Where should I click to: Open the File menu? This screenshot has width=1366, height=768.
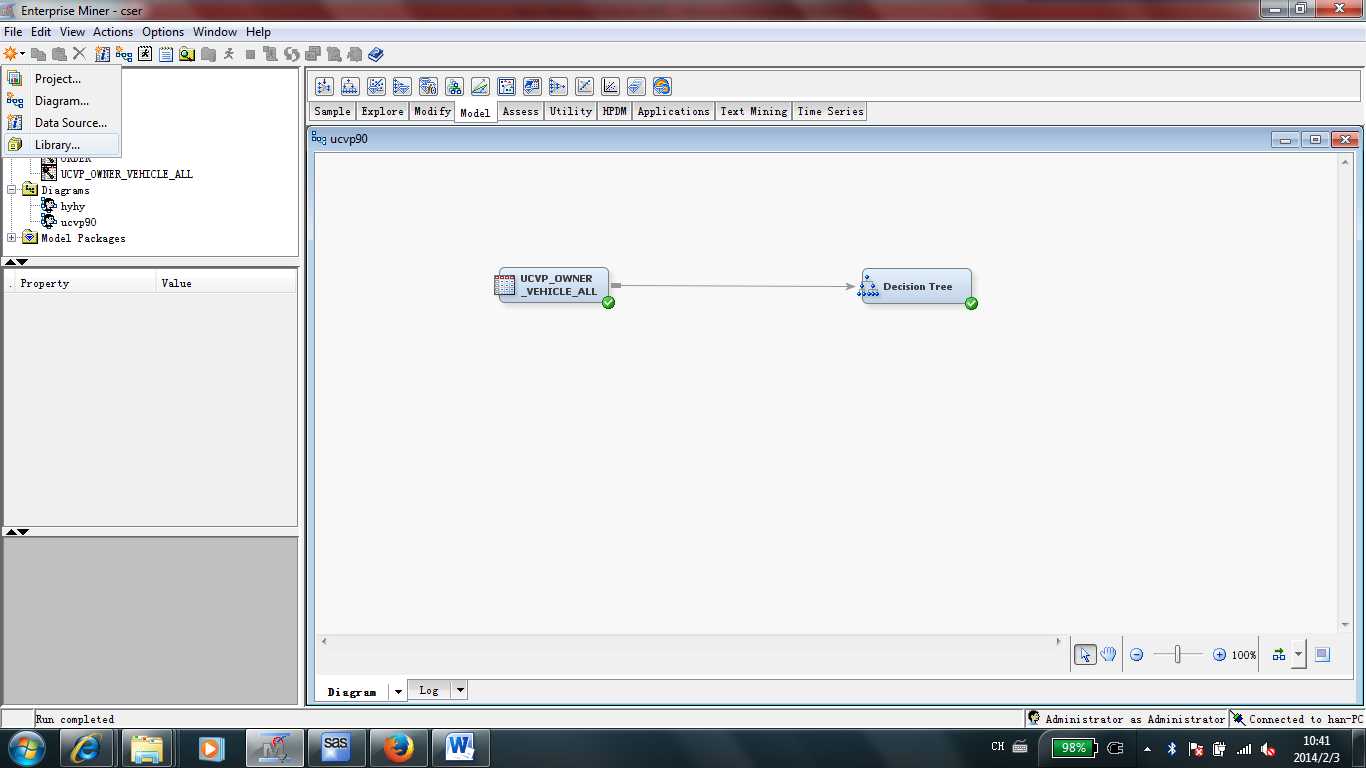coord(13,32)
